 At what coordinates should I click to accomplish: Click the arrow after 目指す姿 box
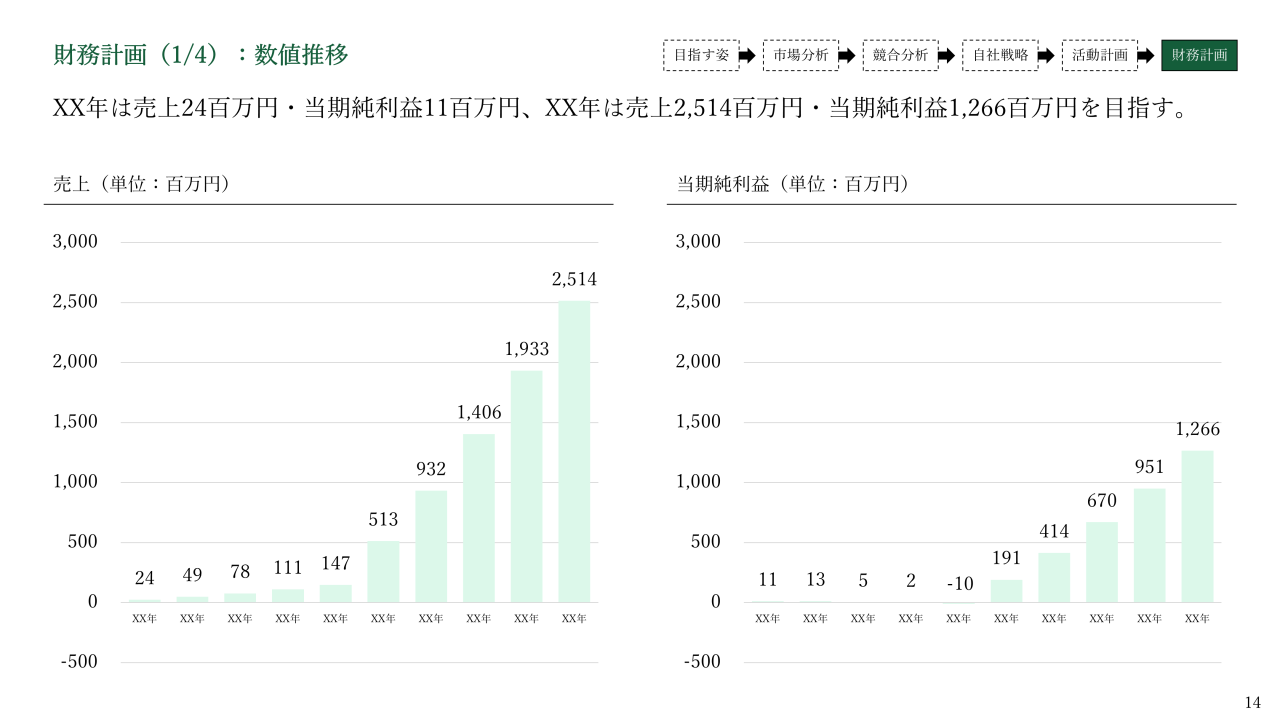[x=747, y=56]
